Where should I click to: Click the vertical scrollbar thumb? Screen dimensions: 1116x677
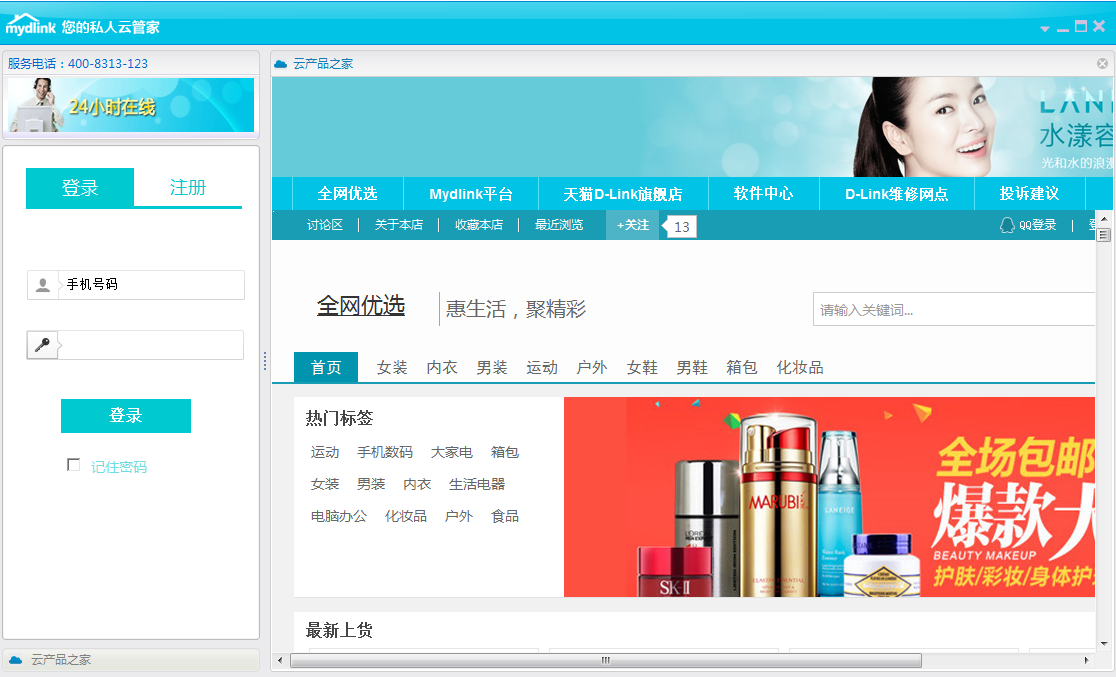coord(1103,234)
